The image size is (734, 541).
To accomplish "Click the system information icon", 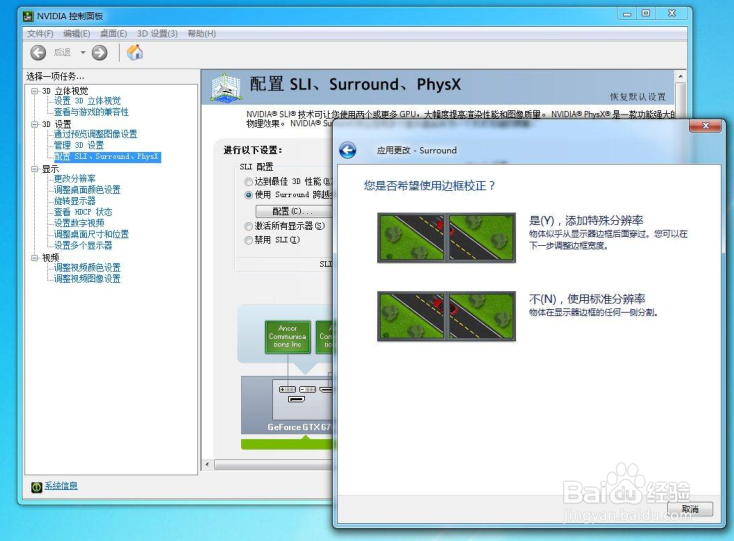I will tap(37, 487).
